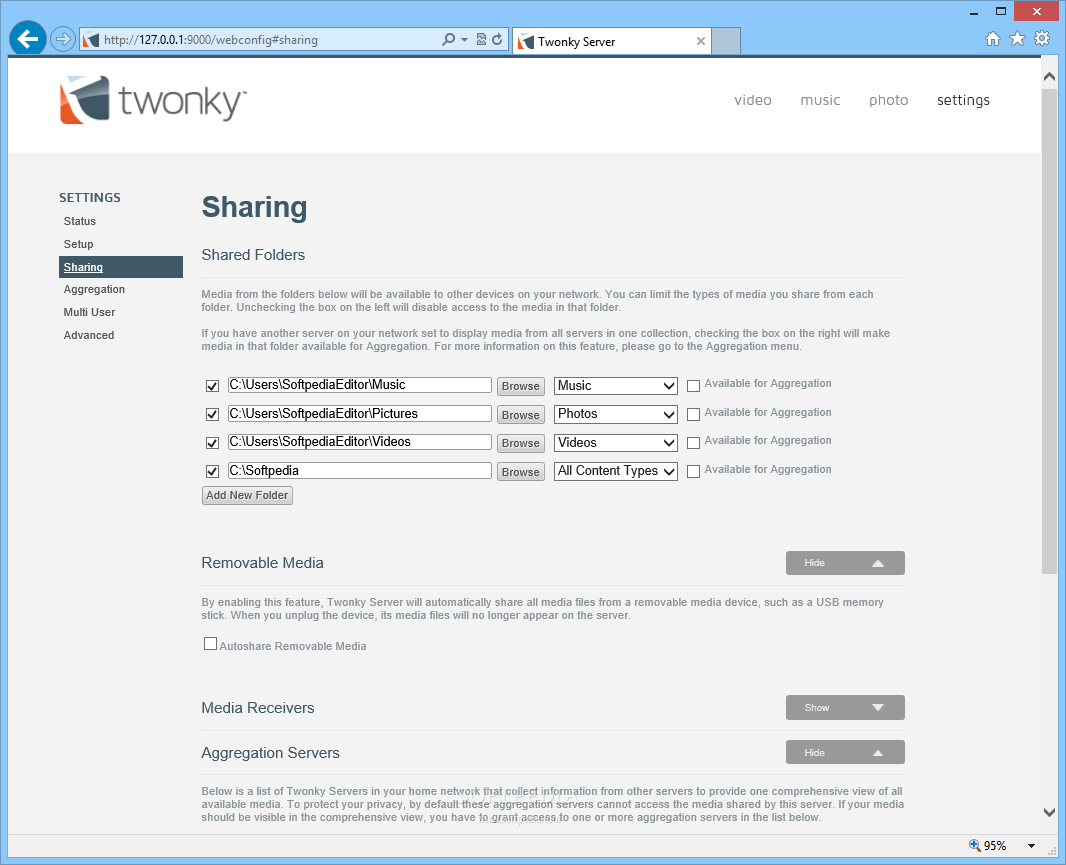Expand Media Receivers section with Show

pyautogui.click(x=845, y=707)
